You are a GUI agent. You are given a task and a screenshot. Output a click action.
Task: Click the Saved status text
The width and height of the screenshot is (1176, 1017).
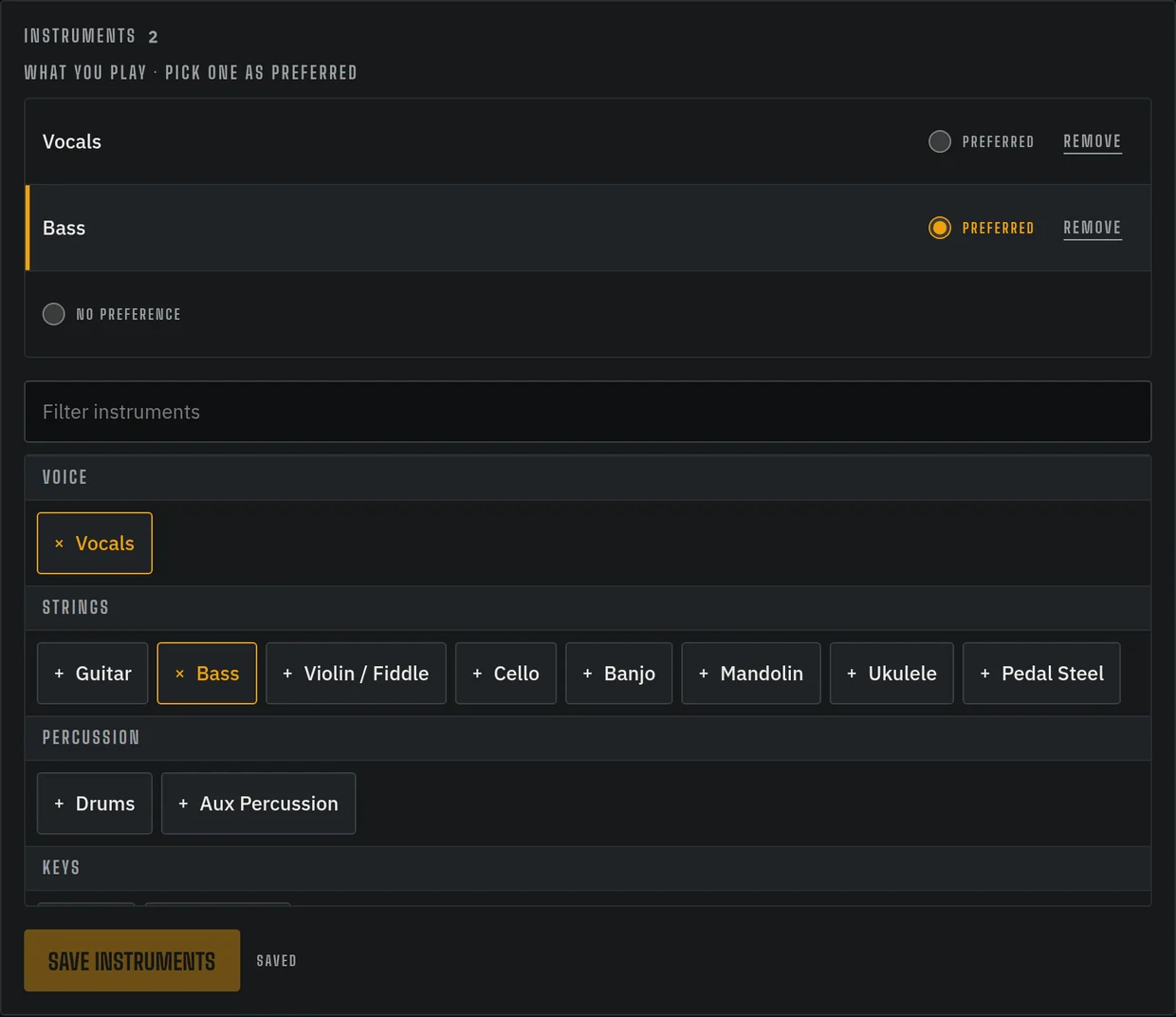click(277, 961)
